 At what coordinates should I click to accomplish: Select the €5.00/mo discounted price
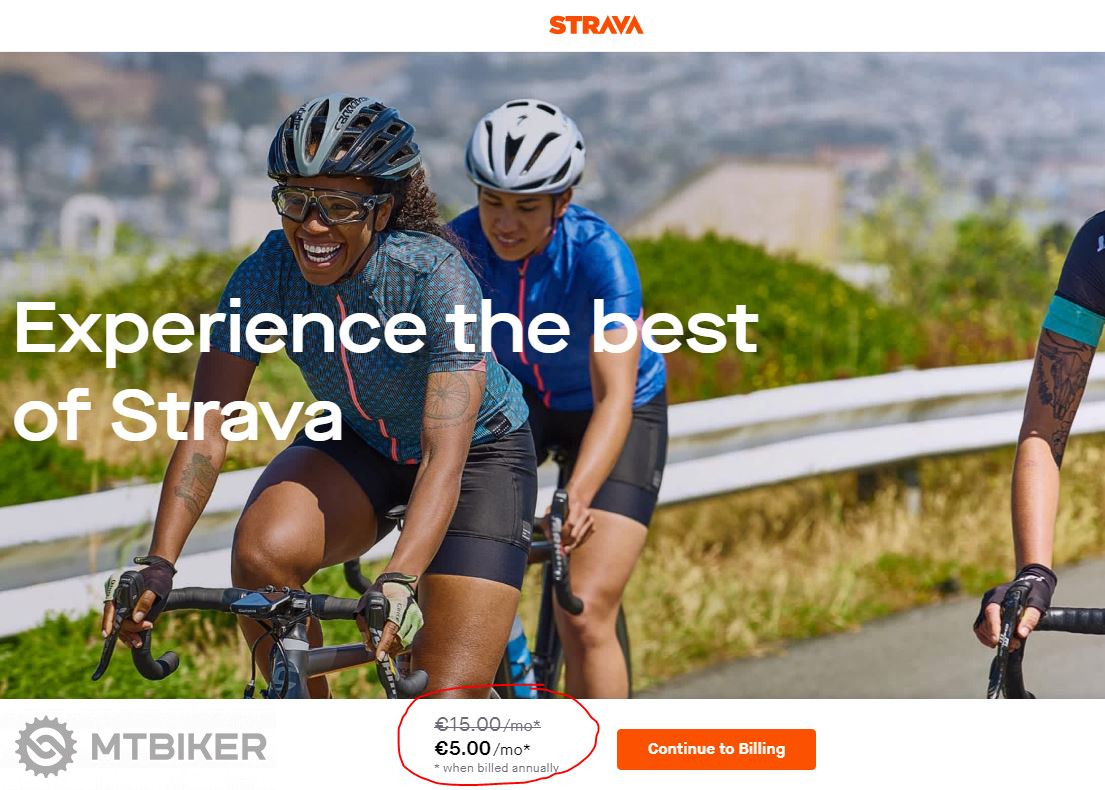pos(483,748)
